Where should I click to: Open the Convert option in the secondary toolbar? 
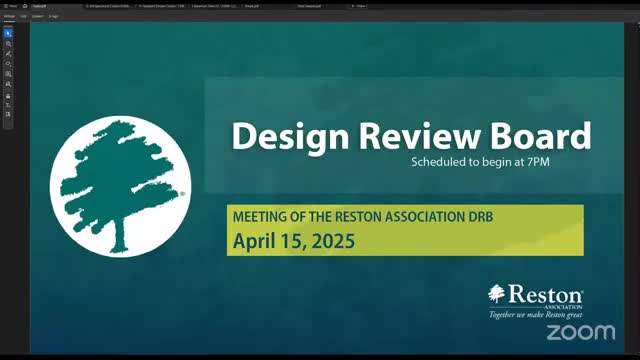(x=38, y=16)
